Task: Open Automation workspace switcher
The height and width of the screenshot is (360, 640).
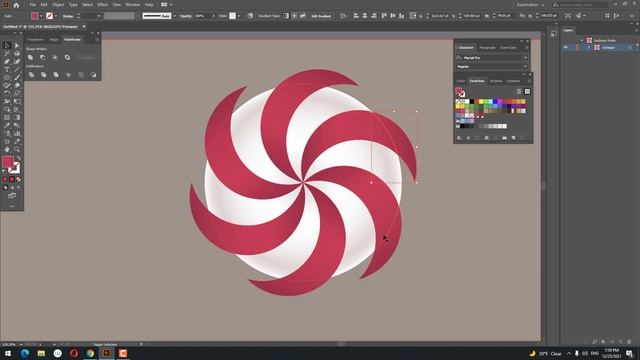Action: [531, 5]
